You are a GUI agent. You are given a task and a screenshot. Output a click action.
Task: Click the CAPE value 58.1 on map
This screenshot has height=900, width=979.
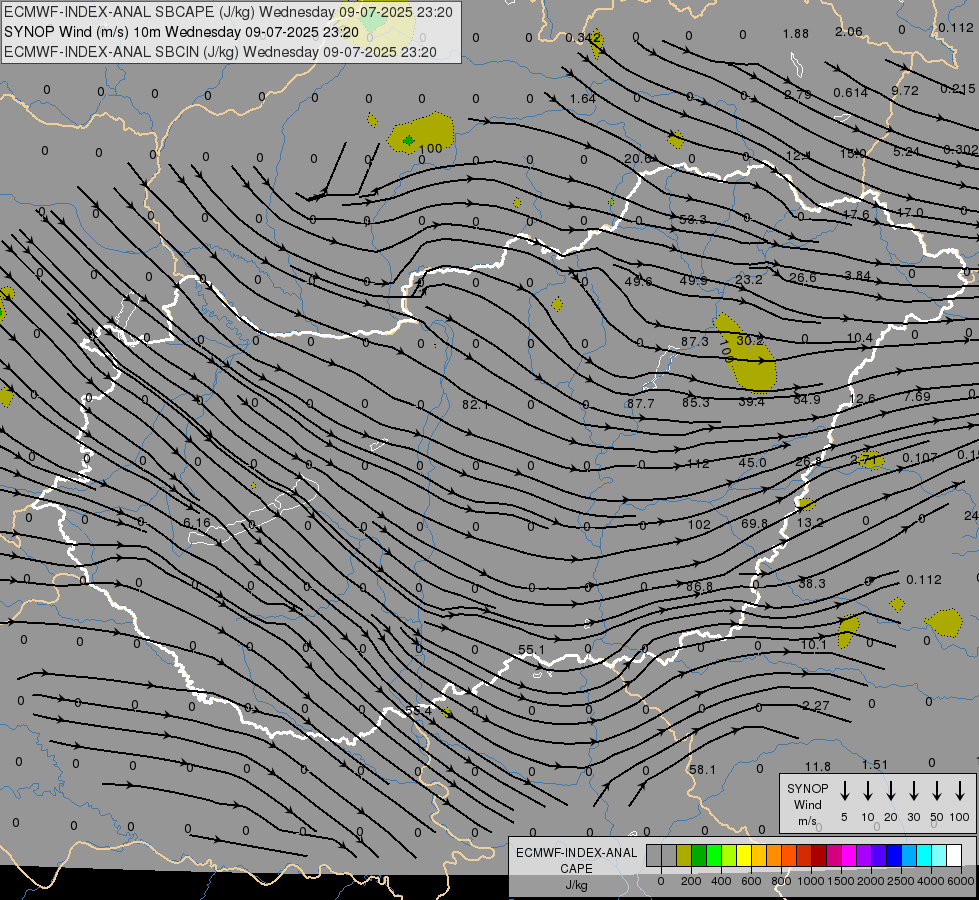pos(702,769)
